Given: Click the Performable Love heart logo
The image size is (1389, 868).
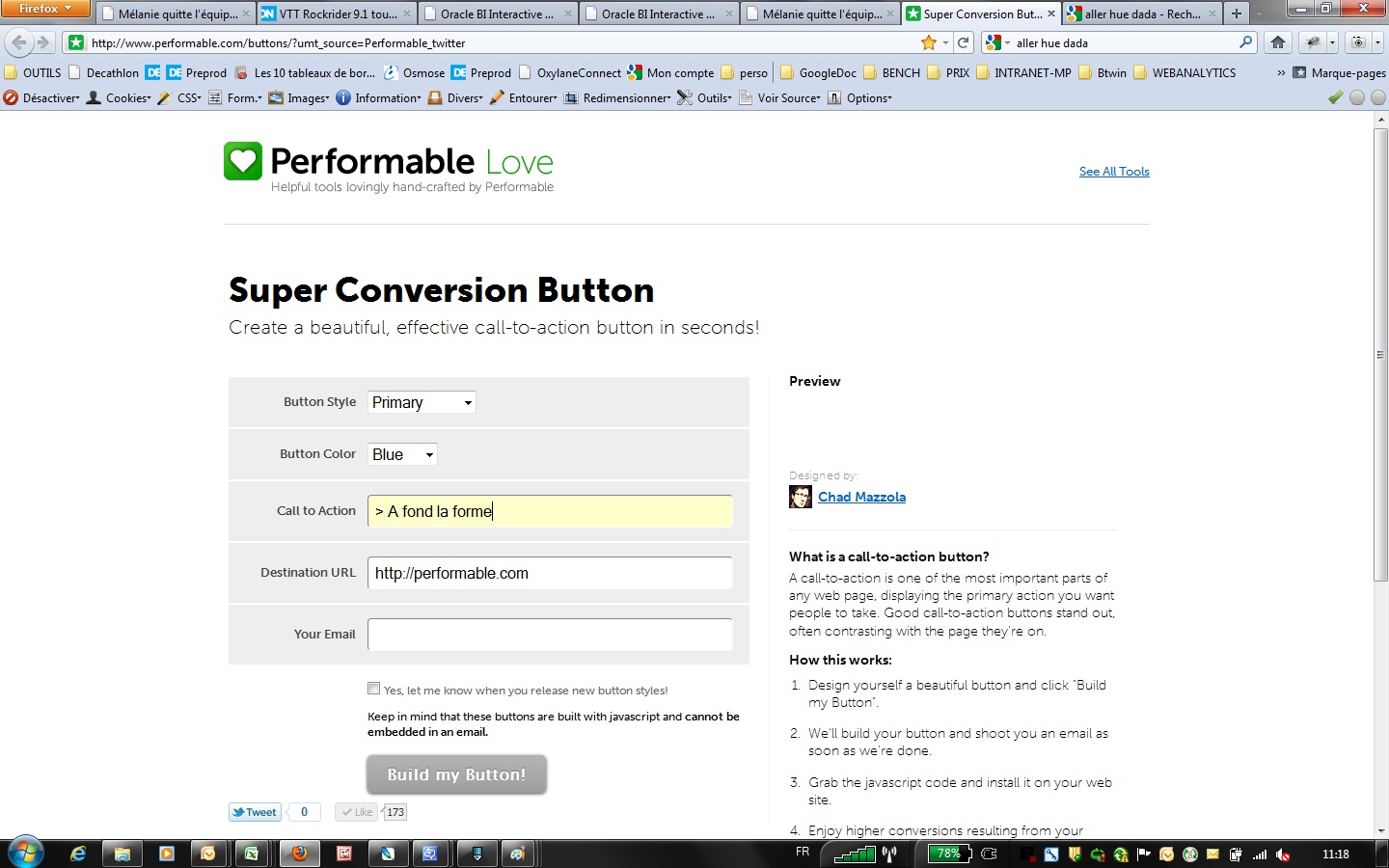Looking at the screenshot, I should click(x=243, y=161).
